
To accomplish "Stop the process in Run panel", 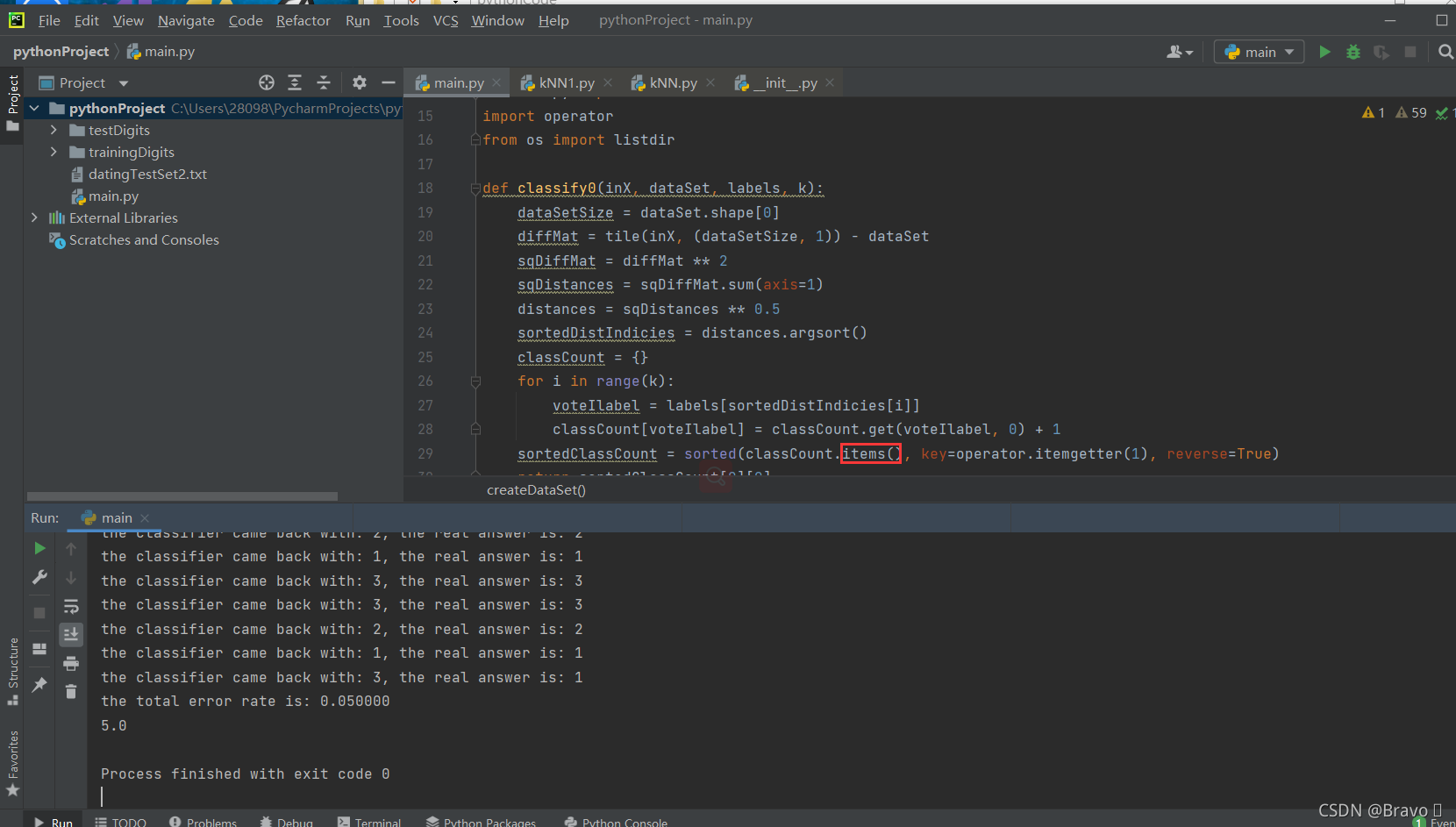I will [x=39, y=613].
